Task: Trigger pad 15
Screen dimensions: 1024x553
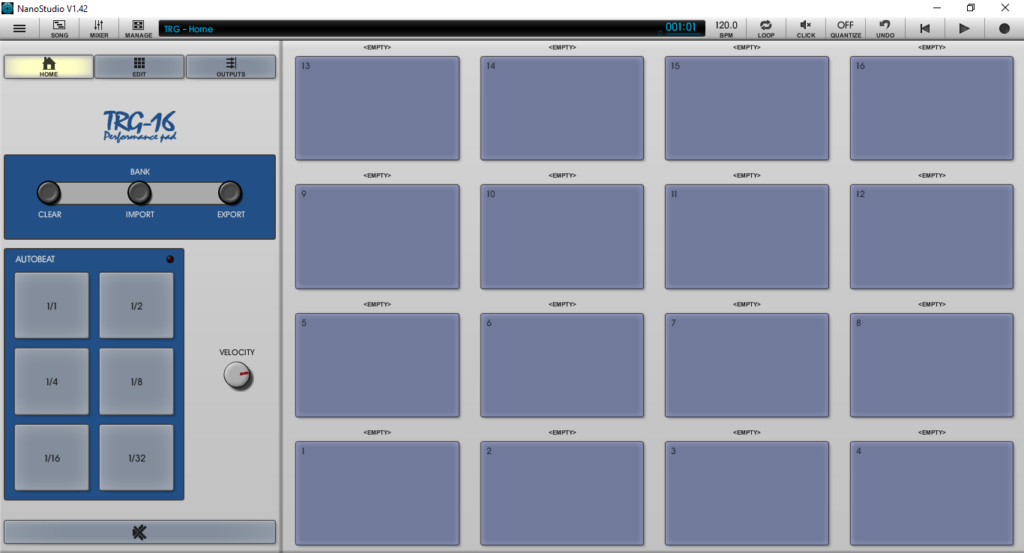Action: pyautogui.click(x=747, y=108)
